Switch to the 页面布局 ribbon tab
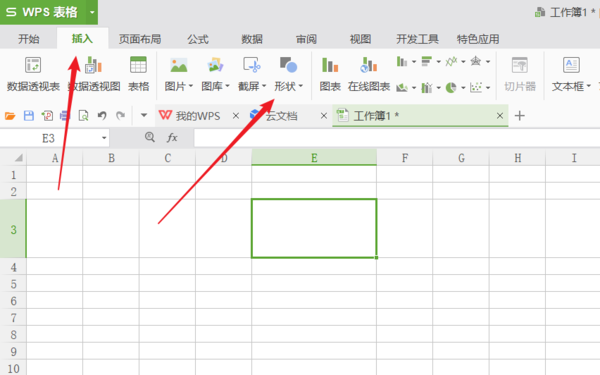Screen dimensions: 600x375 pos(140,39)
